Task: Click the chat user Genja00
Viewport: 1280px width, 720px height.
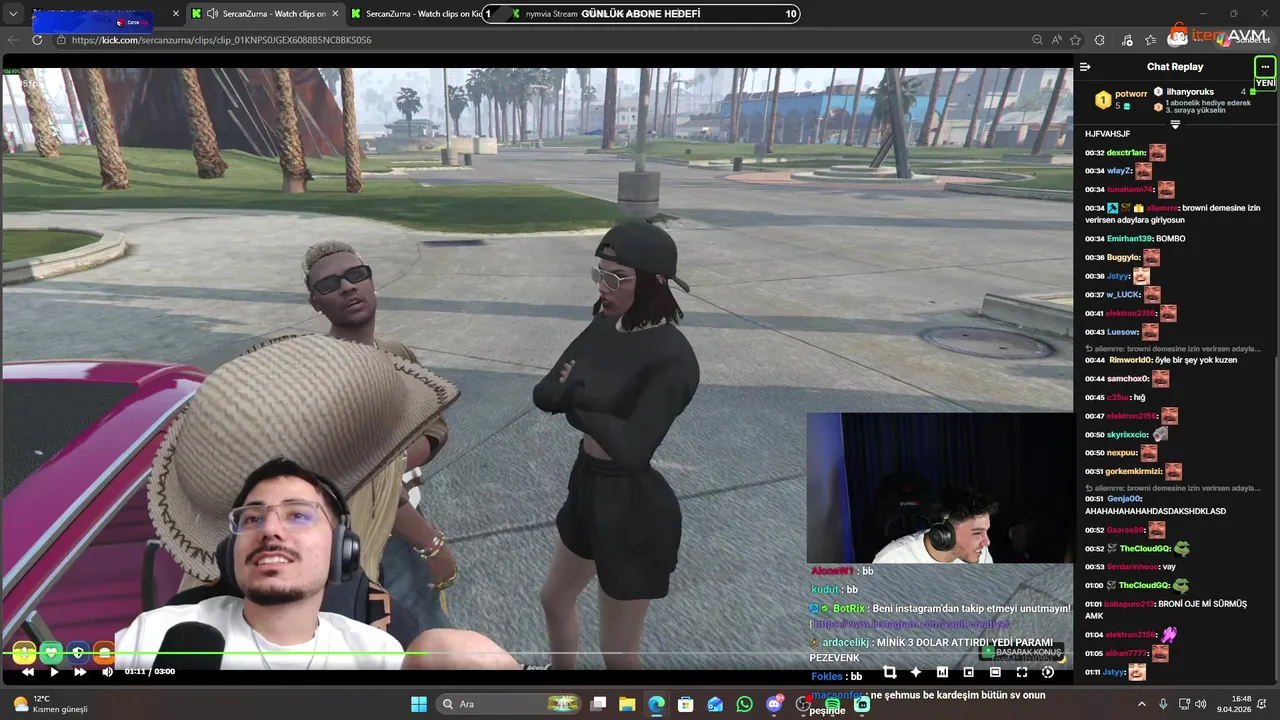Action: click(1124, 499)
